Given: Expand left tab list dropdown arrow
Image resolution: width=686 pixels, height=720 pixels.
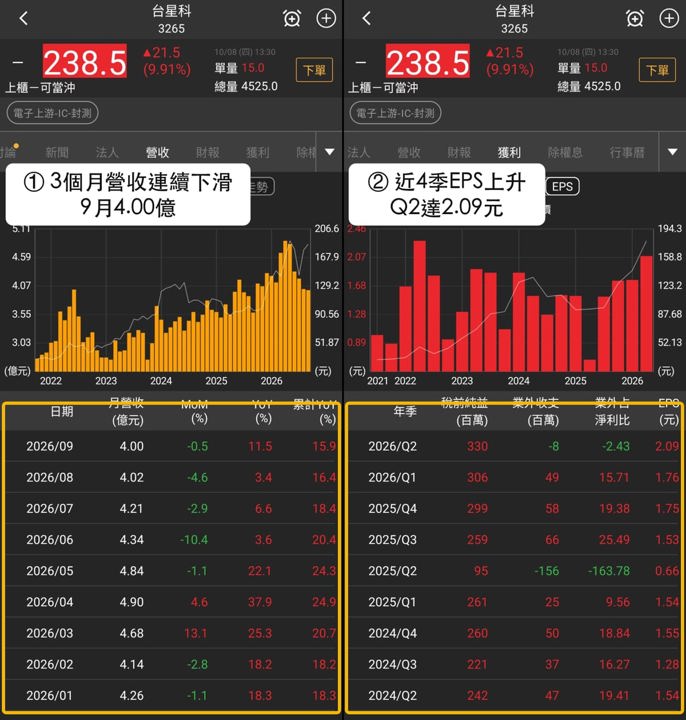Looking at the screenshot, I should (x=329, y=152).
